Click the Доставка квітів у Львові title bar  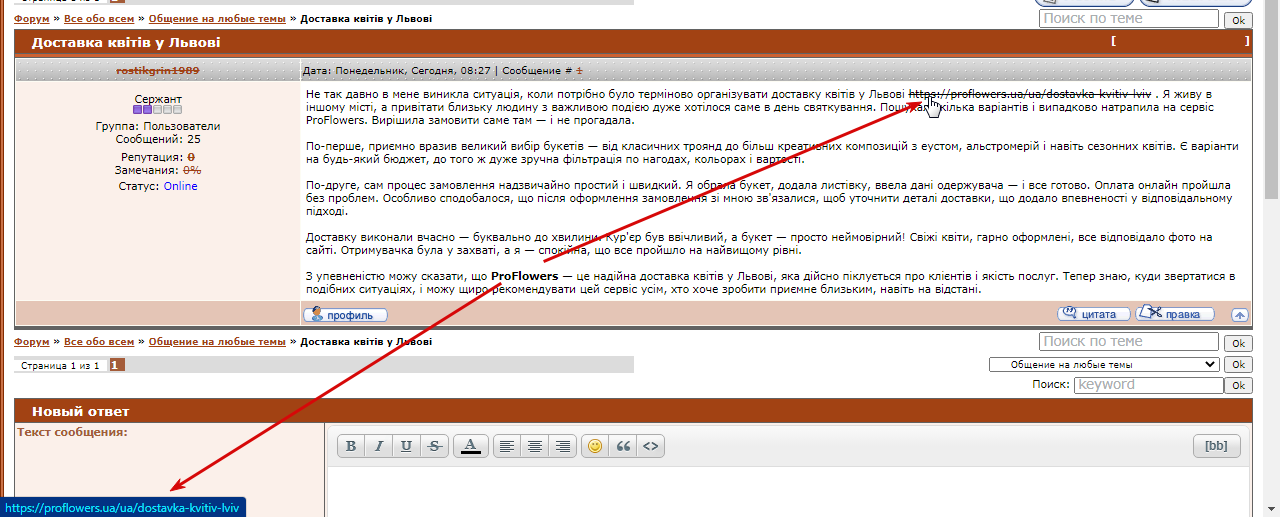point(634,42)
